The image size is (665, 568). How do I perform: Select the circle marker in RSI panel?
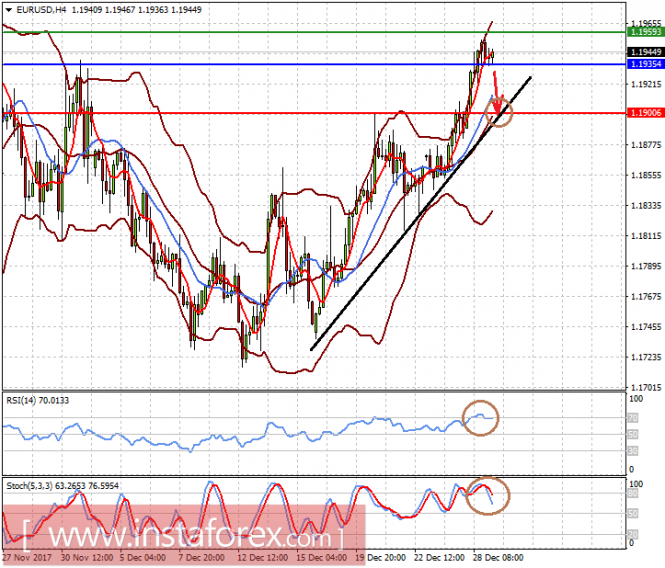(480, 418)
